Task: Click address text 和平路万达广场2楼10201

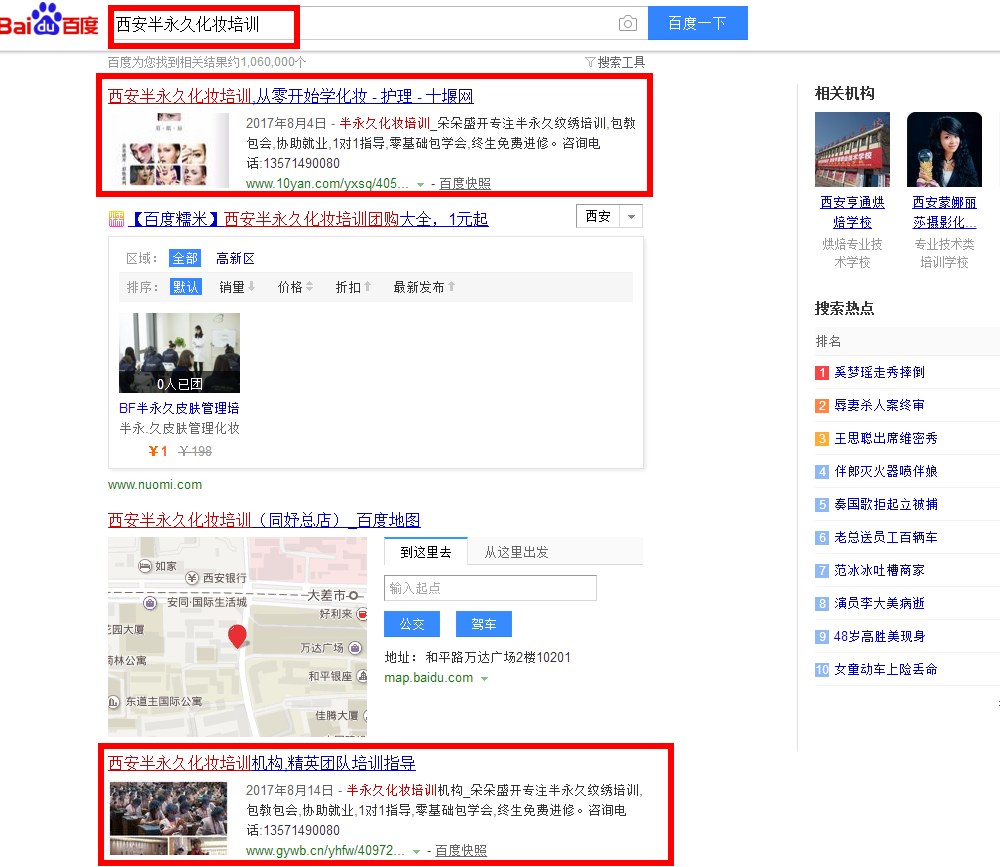Action: pos(498,658)
